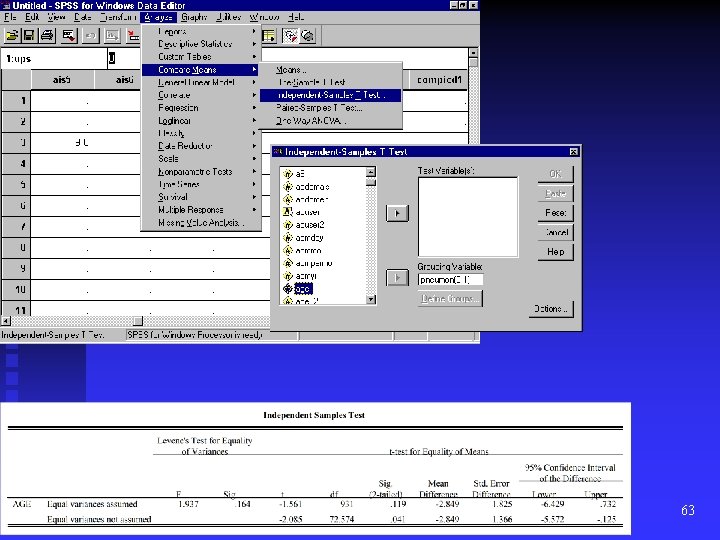This screenshot has height=540, width=720.
Task: Click inside the Test Variable(s) list box
Action: pyautogui.click(x=468, y=217)
